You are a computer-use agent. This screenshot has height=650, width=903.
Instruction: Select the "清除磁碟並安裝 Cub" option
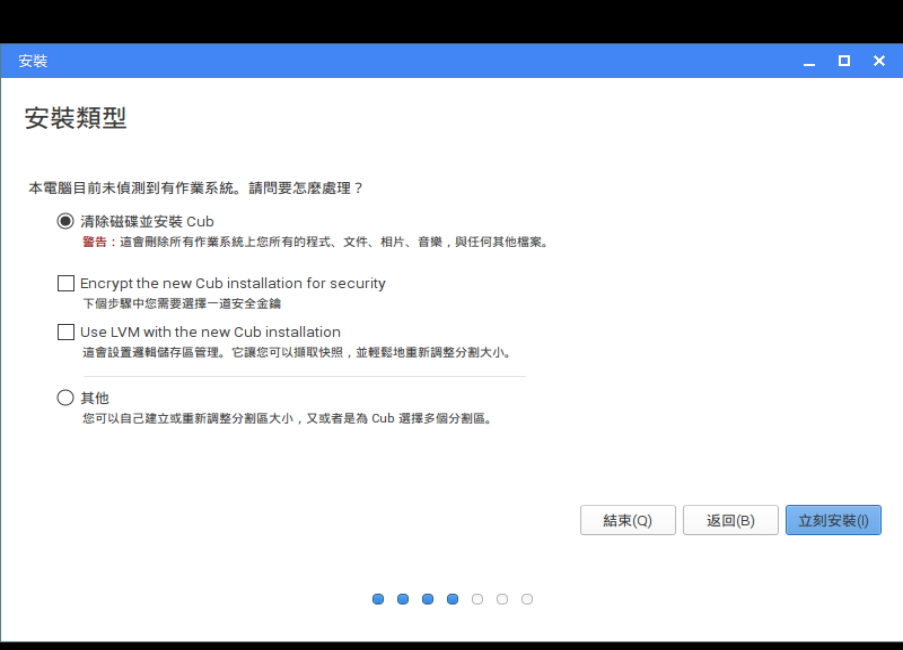coord(65,220)
